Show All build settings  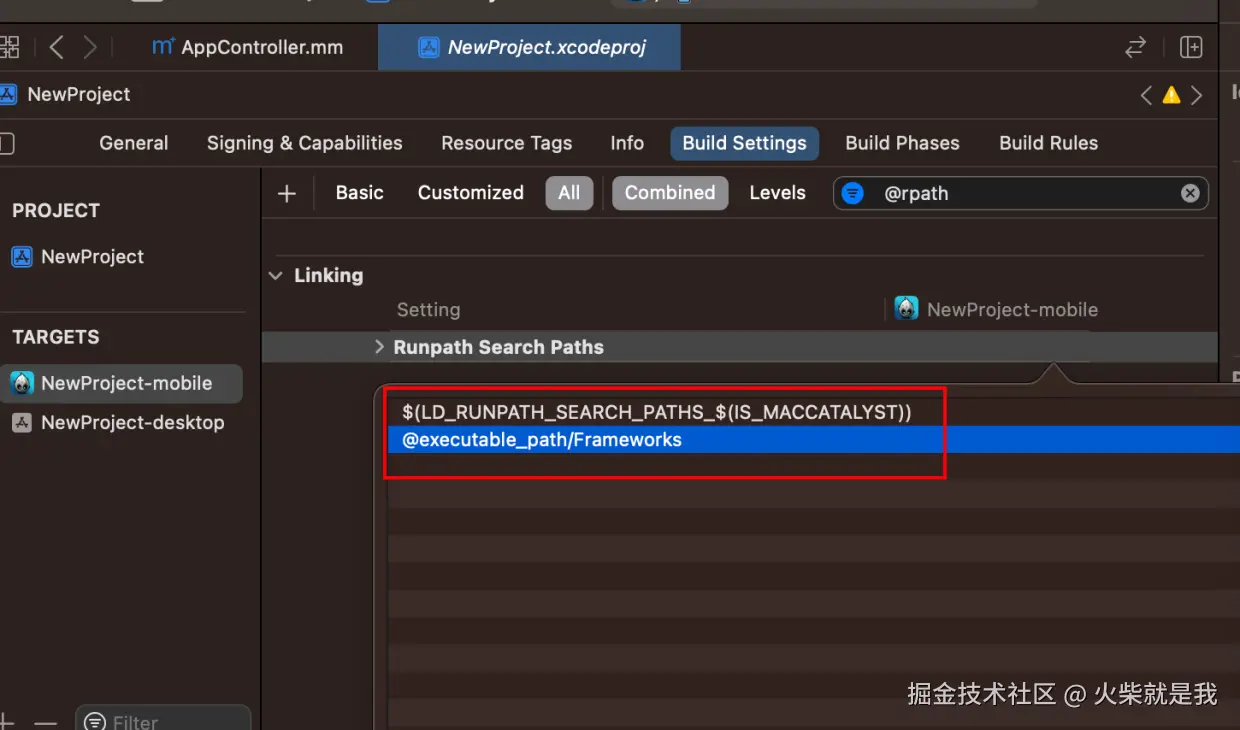tap(569, 193)
